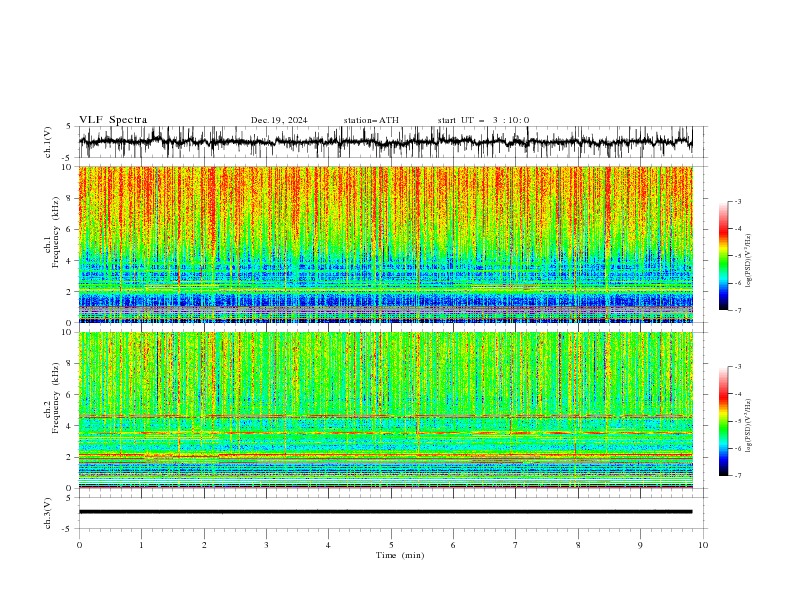
Task: Click time axis tick label '3'
Action: (x=266, y=545)
